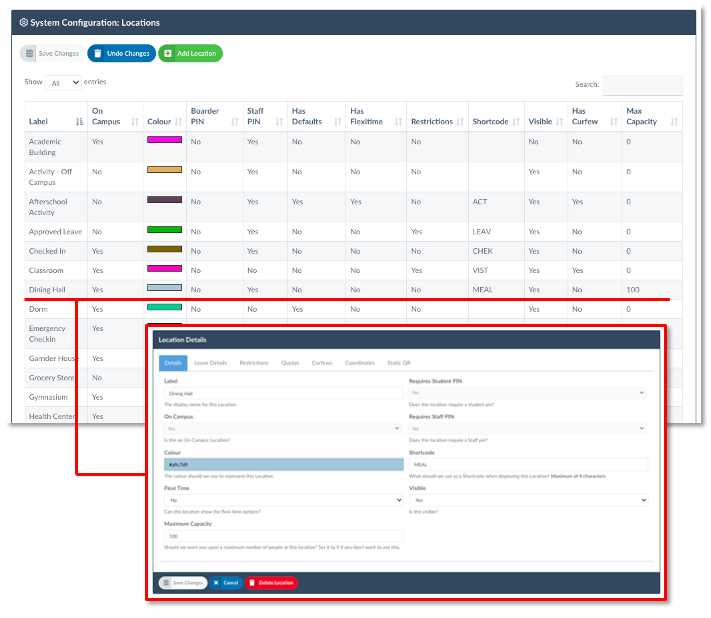Click the Gymnasium row label

click(x=48, y=397)
